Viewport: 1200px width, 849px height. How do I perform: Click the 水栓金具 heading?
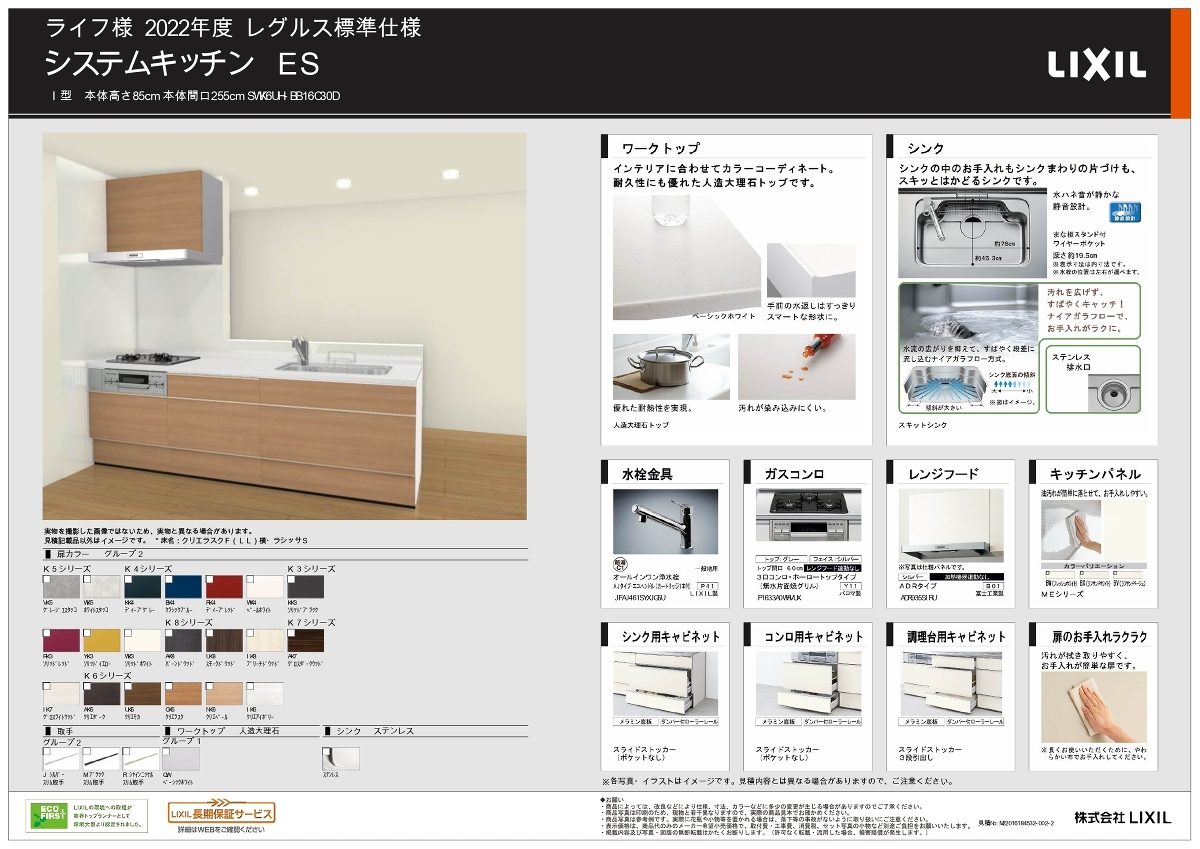[x=648, y=474]
